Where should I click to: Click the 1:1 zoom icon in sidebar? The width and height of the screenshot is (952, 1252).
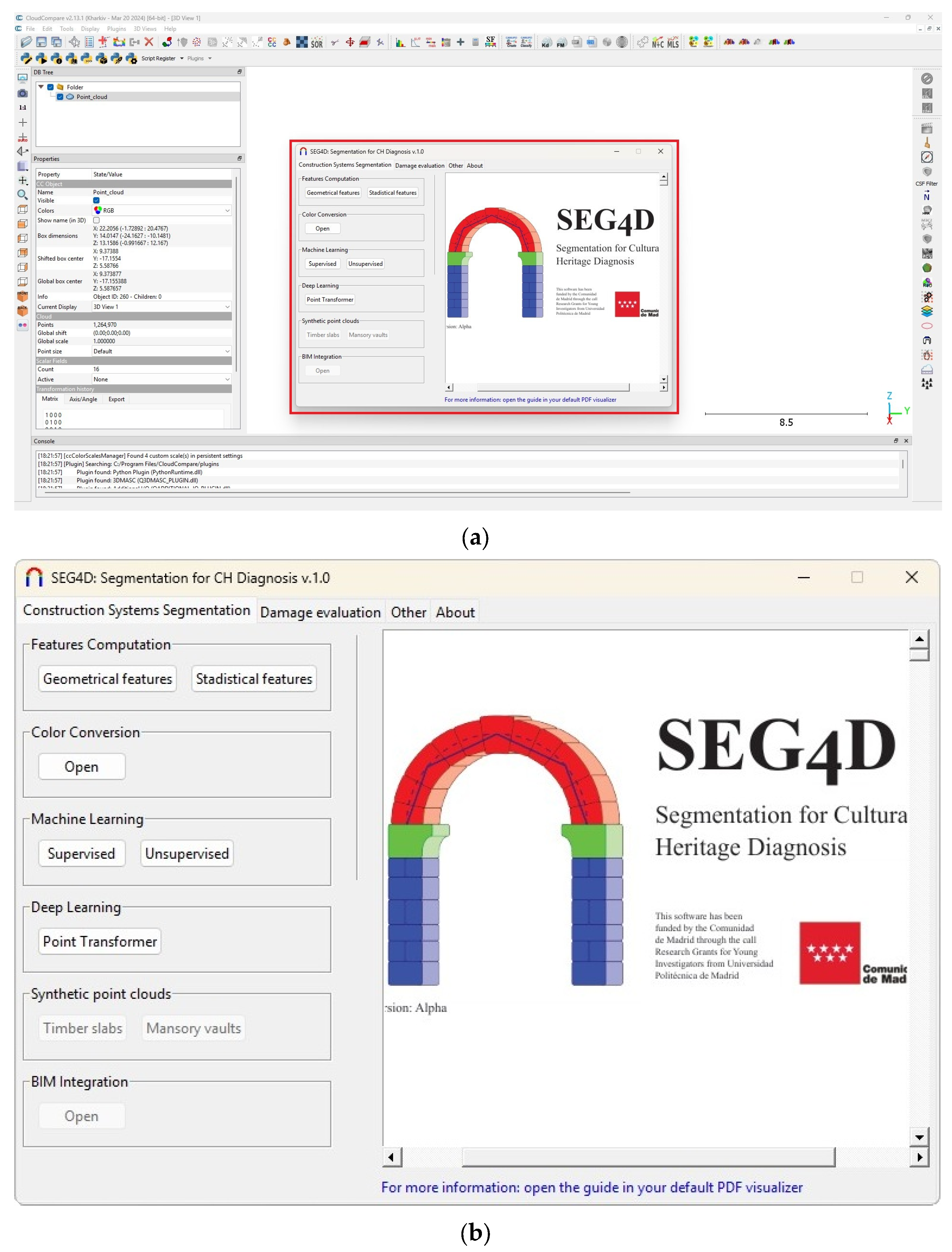pyautogui.click(x=23, y=108)
